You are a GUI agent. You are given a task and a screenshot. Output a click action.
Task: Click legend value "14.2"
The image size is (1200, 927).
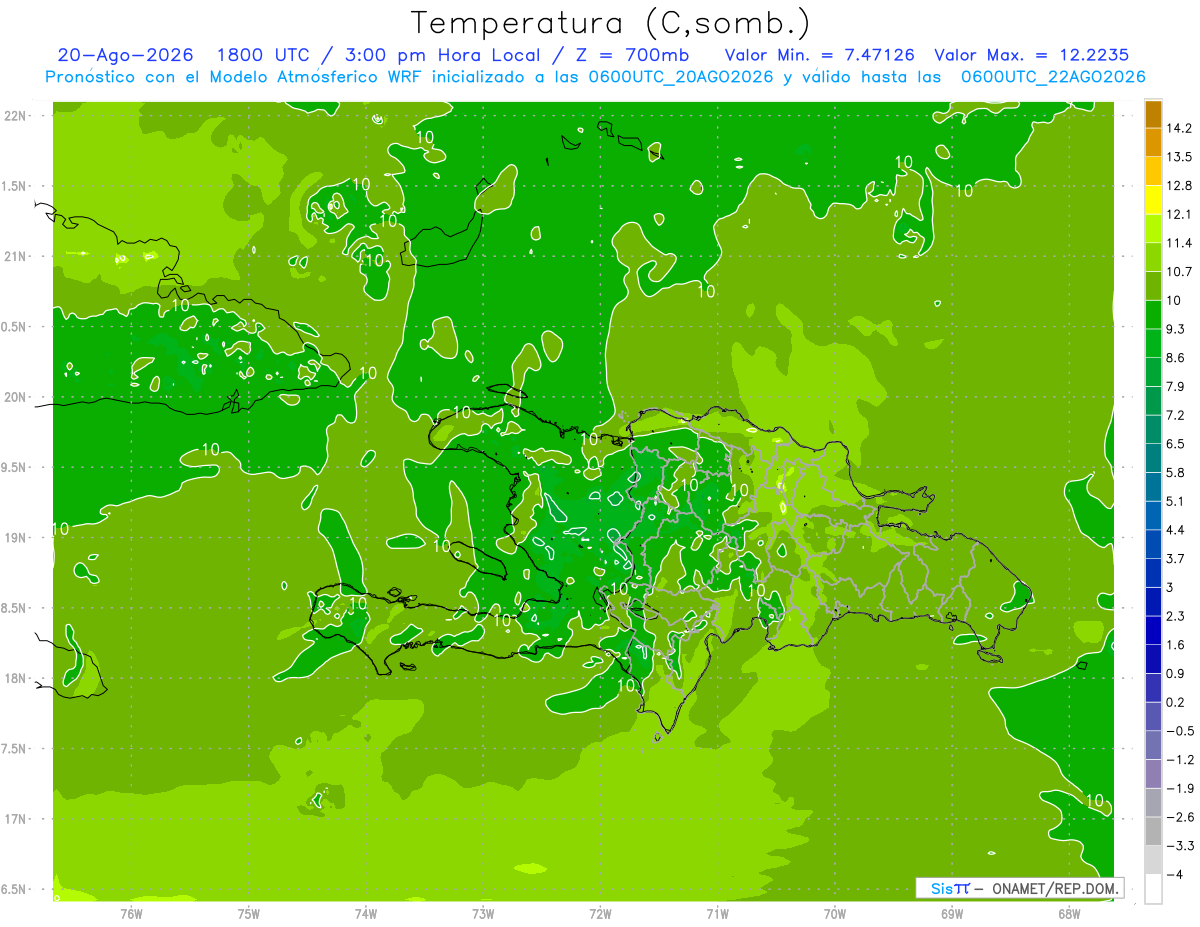[x=1180, y=128]
